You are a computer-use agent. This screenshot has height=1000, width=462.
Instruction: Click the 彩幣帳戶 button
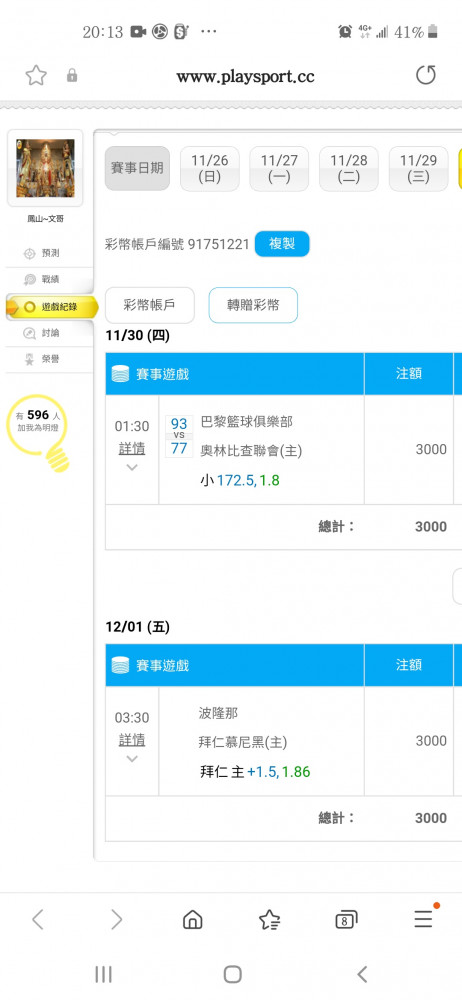click(149, 305)
